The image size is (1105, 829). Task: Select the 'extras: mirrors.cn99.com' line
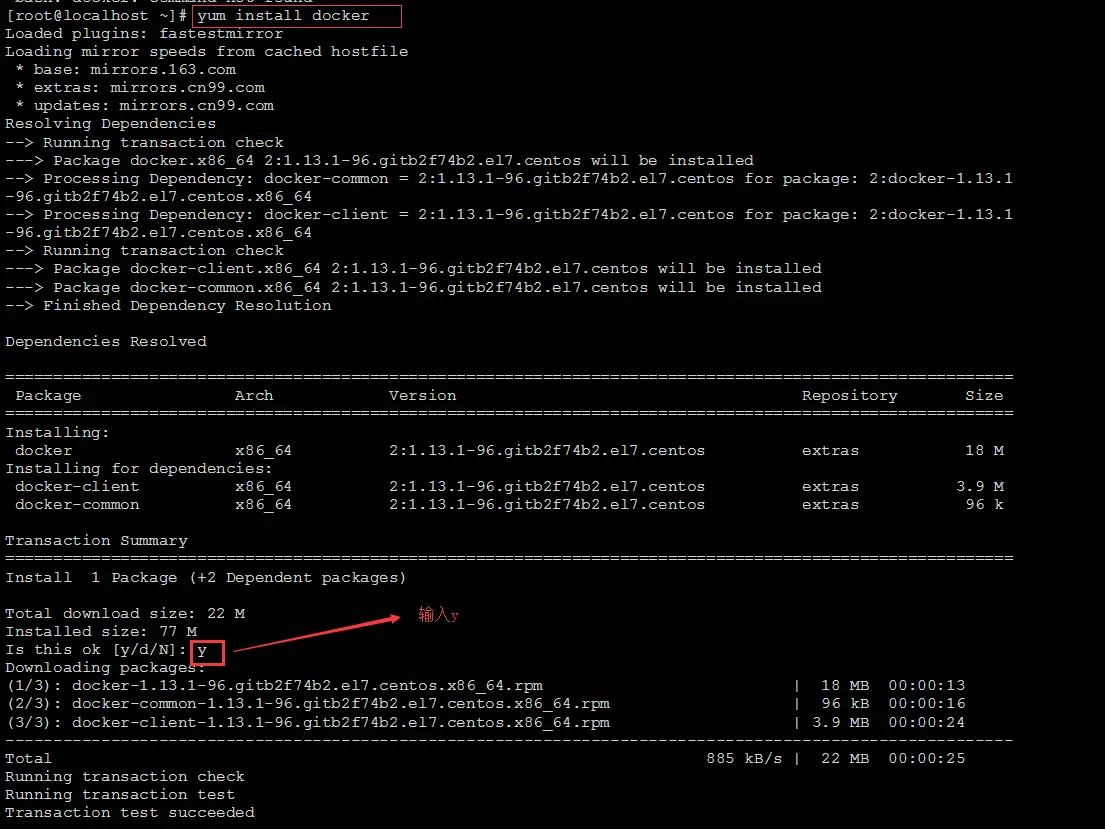140,88
